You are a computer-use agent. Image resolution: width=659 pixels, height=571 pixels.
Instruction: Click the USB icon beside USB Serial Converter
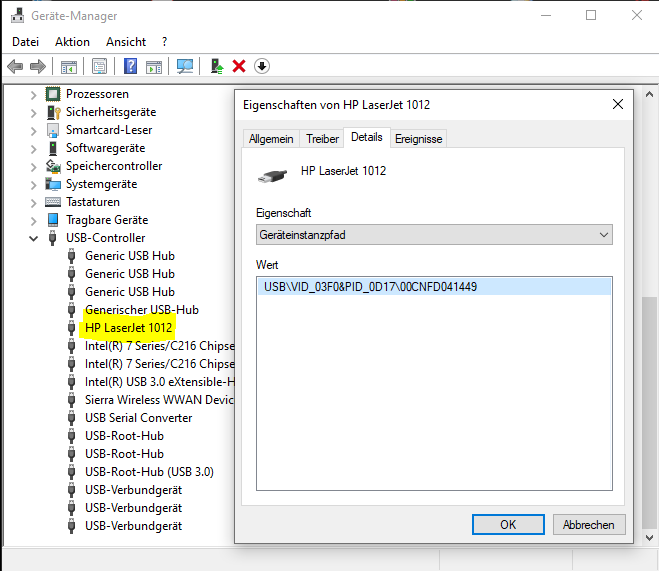point(72,418)
